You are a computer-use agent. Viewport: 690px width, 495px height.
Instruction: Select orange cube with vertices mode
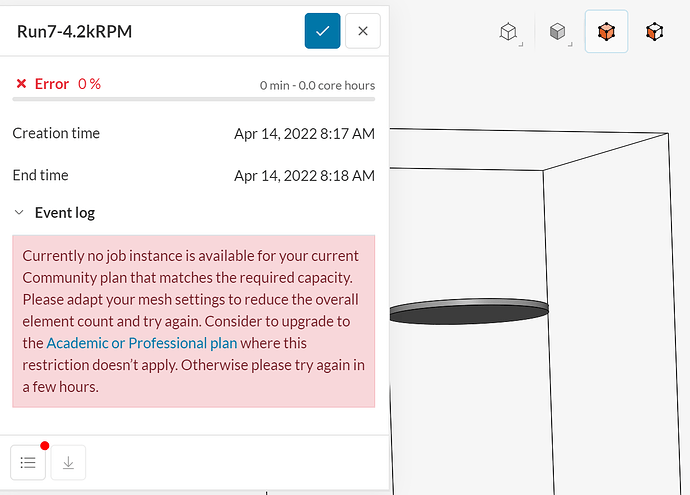(654, 32)
